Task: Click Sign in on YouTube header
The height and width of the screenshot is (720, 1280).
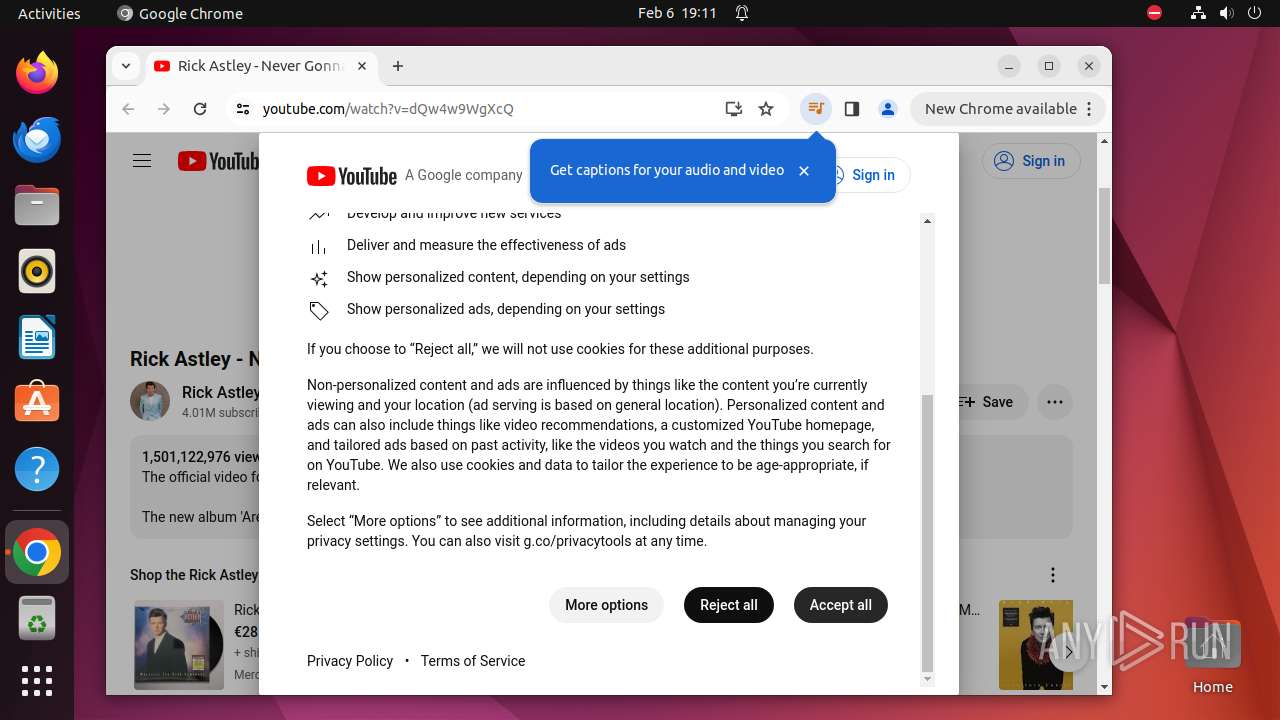Action: (1031, 161)
